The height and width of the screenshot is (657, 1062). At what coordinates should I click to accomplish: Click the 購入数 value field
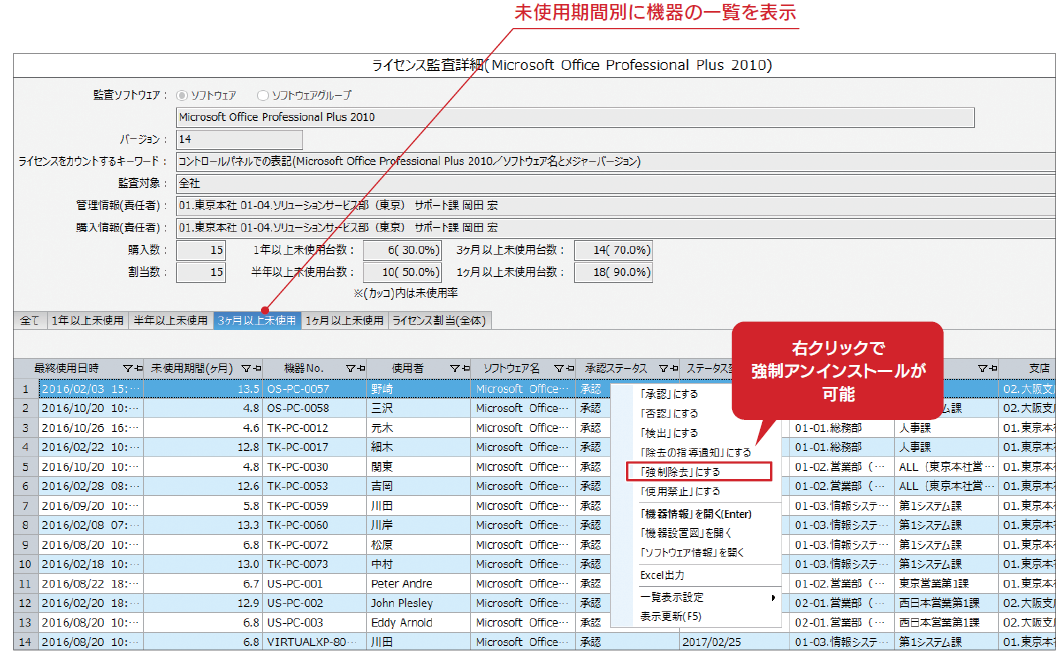coord(201,251)
